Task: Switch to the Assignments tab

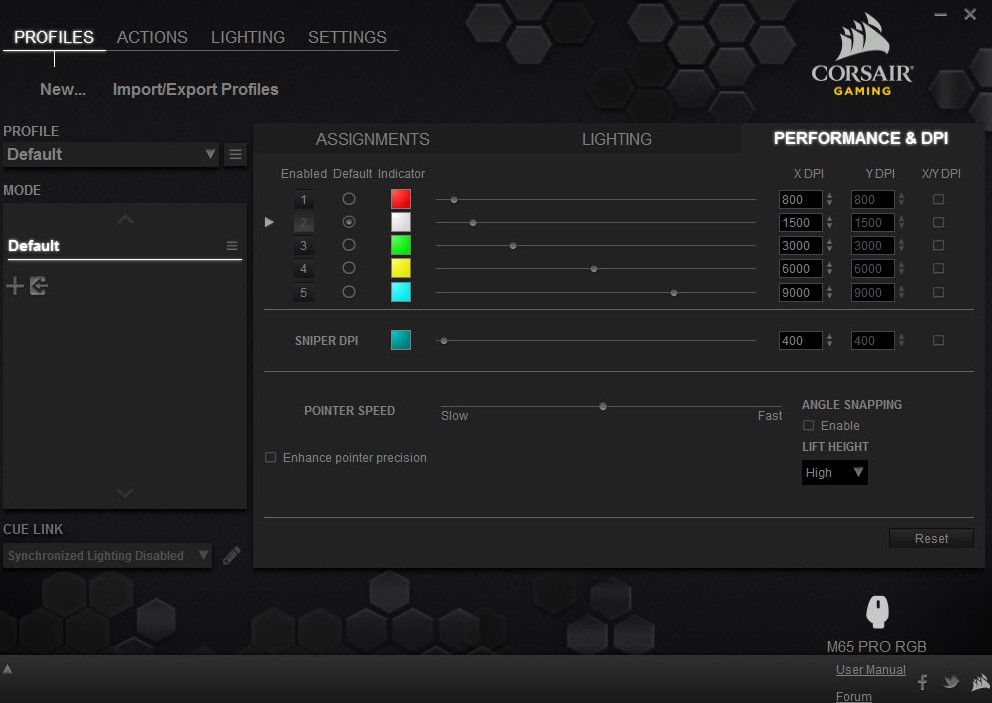Action: pyautogui.click(x=372, y=139)
